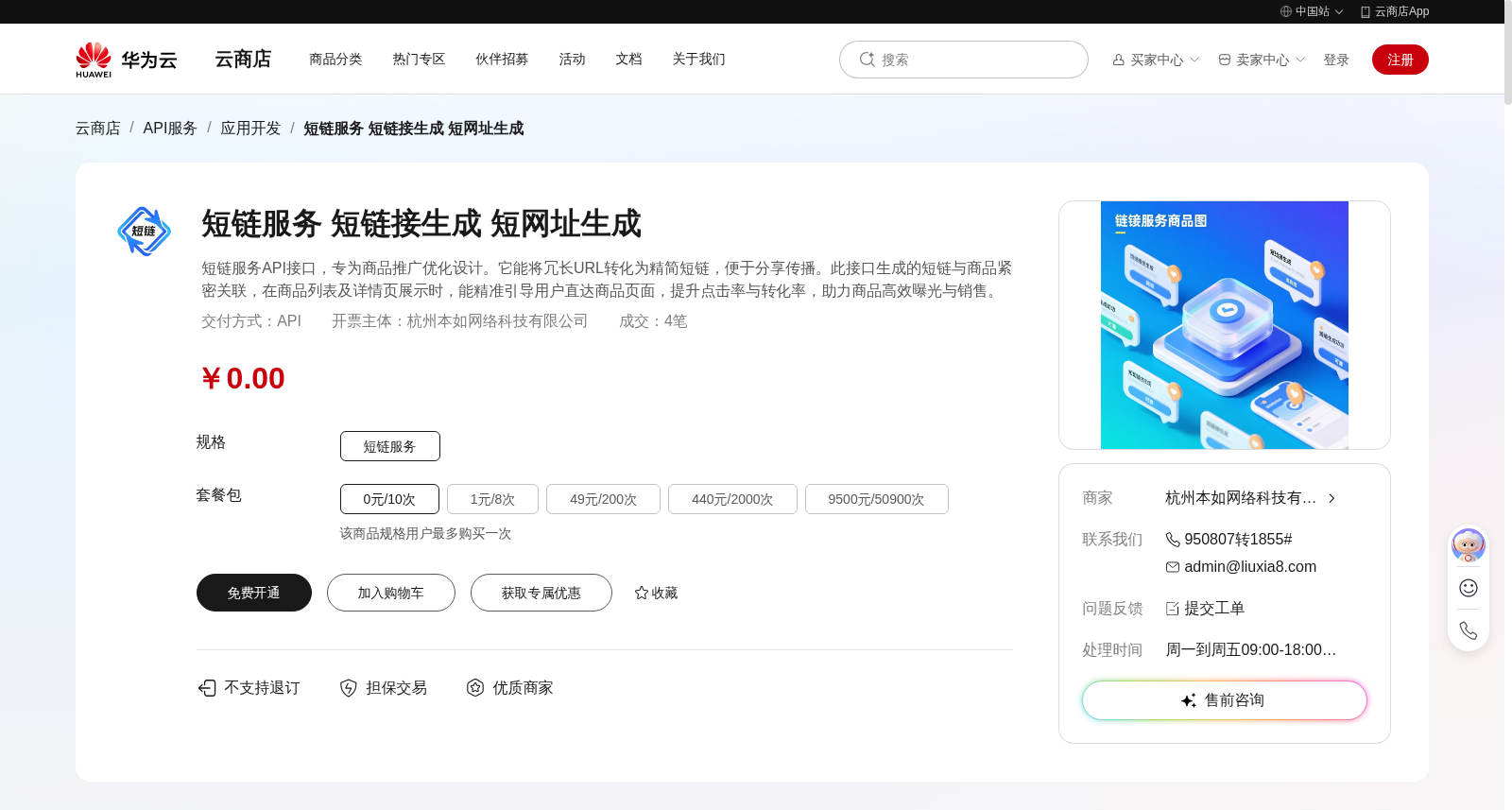Open the robot assistant avatar
1512x810 pixels.
(x=1469, y=545)
